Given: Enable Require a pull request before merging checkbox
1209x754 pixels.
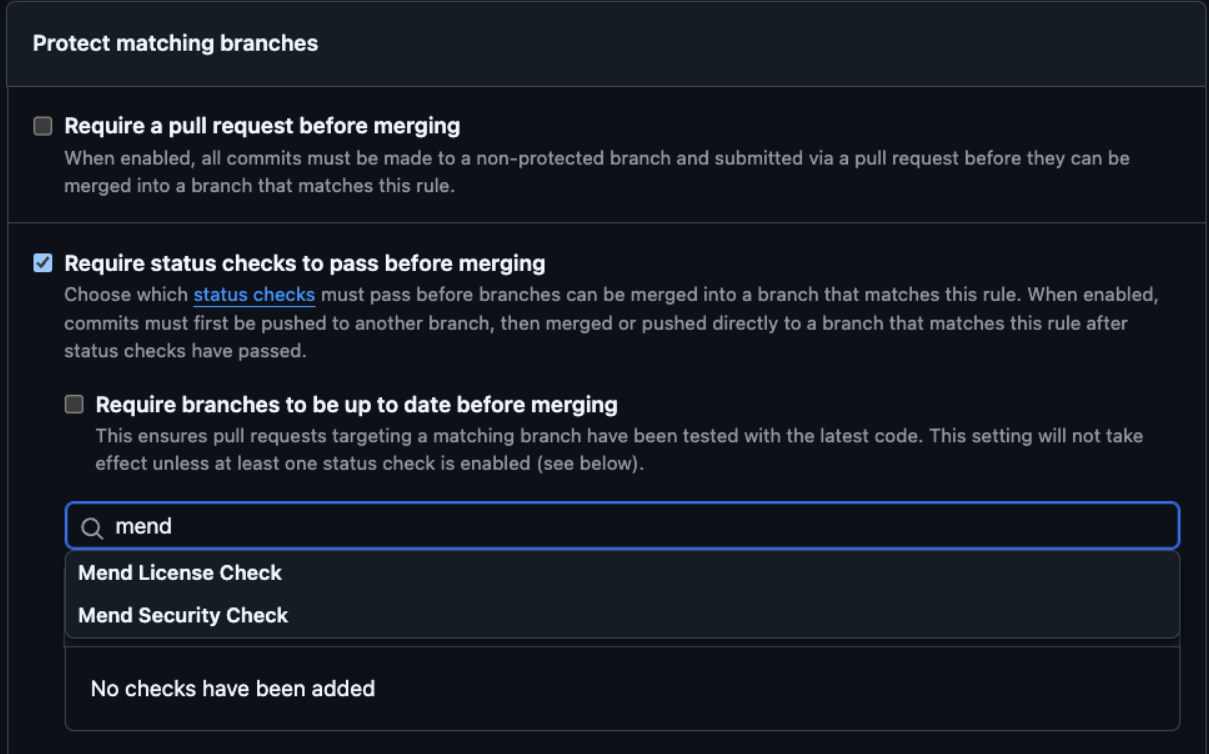Looking at the screenshot, I should pos(43,126).
